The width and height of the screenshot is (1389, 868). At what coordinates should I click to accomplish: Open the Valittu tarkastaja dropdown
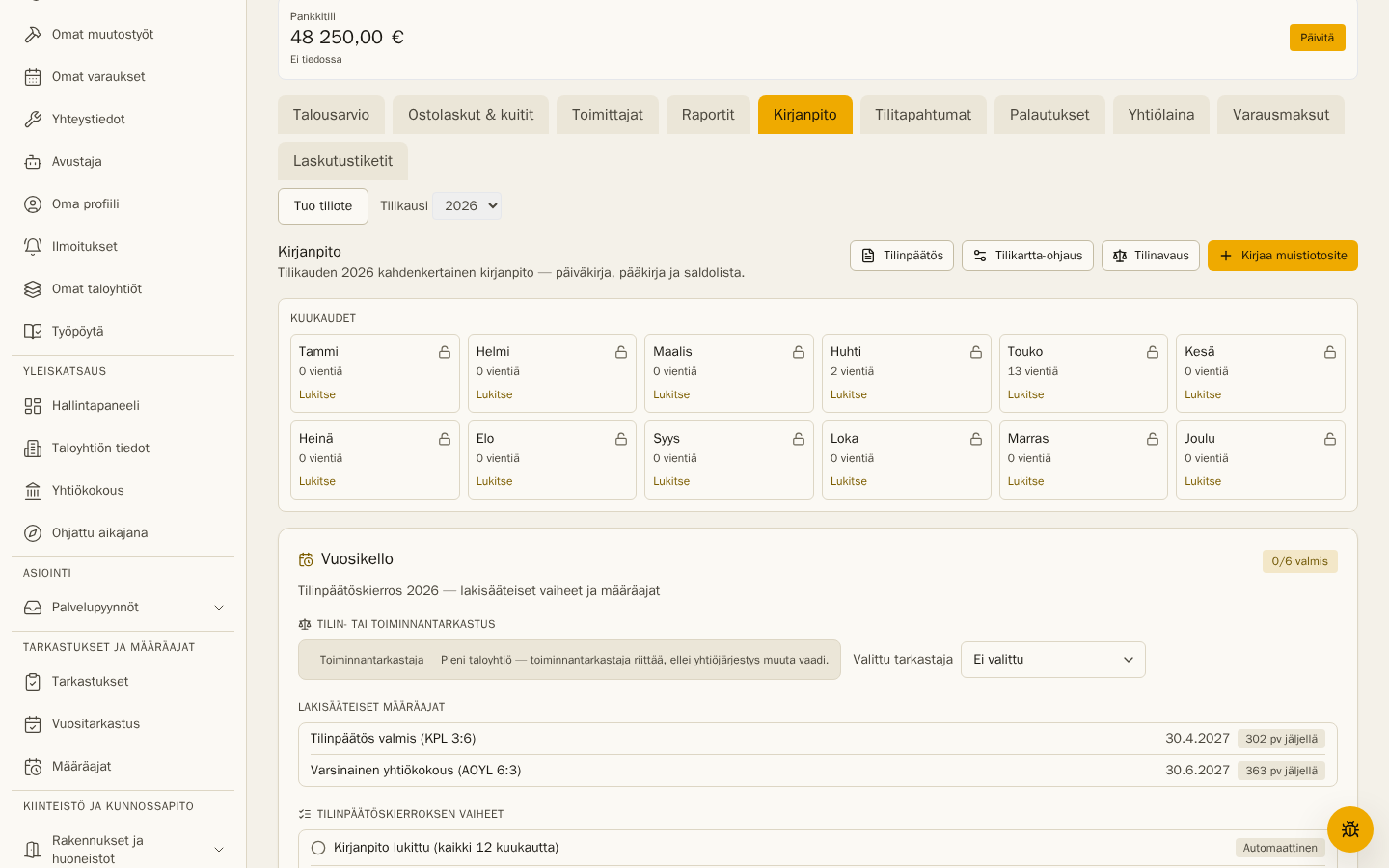[x=1053, y=660]
